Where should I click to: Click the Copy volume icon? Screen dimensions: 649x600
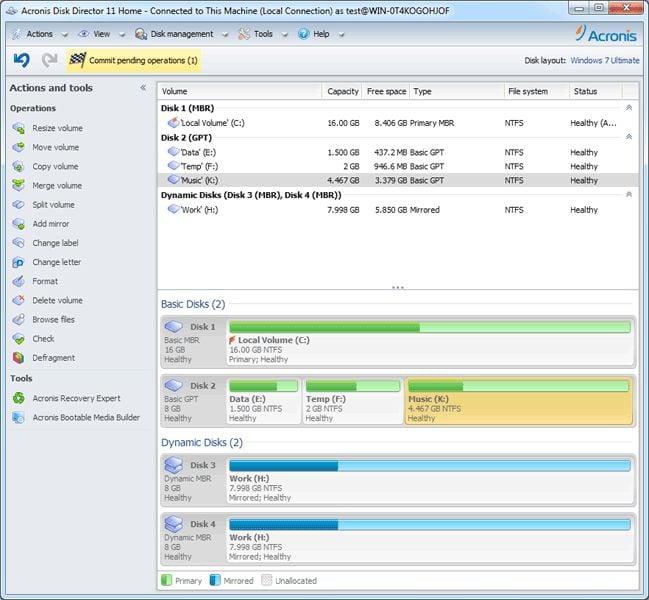[19, 166]
